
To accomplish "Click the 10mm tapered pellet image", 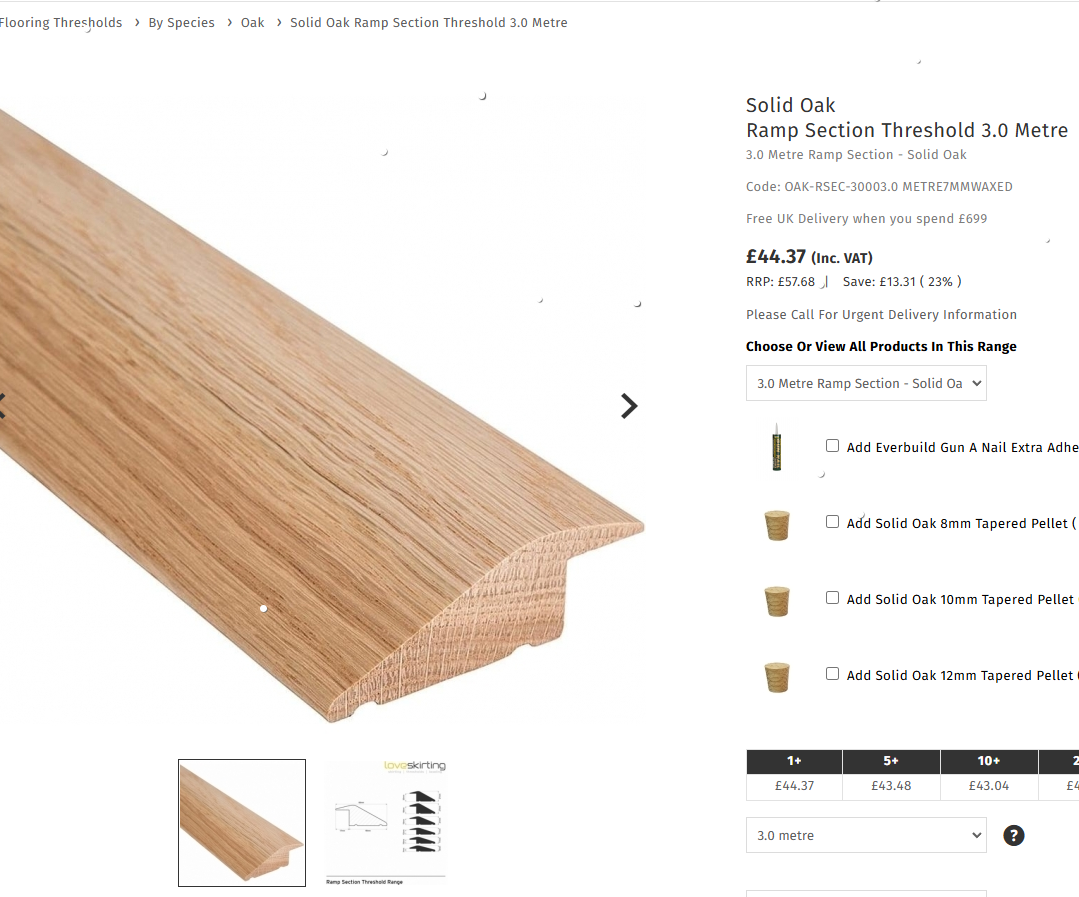I will point(777,601).
